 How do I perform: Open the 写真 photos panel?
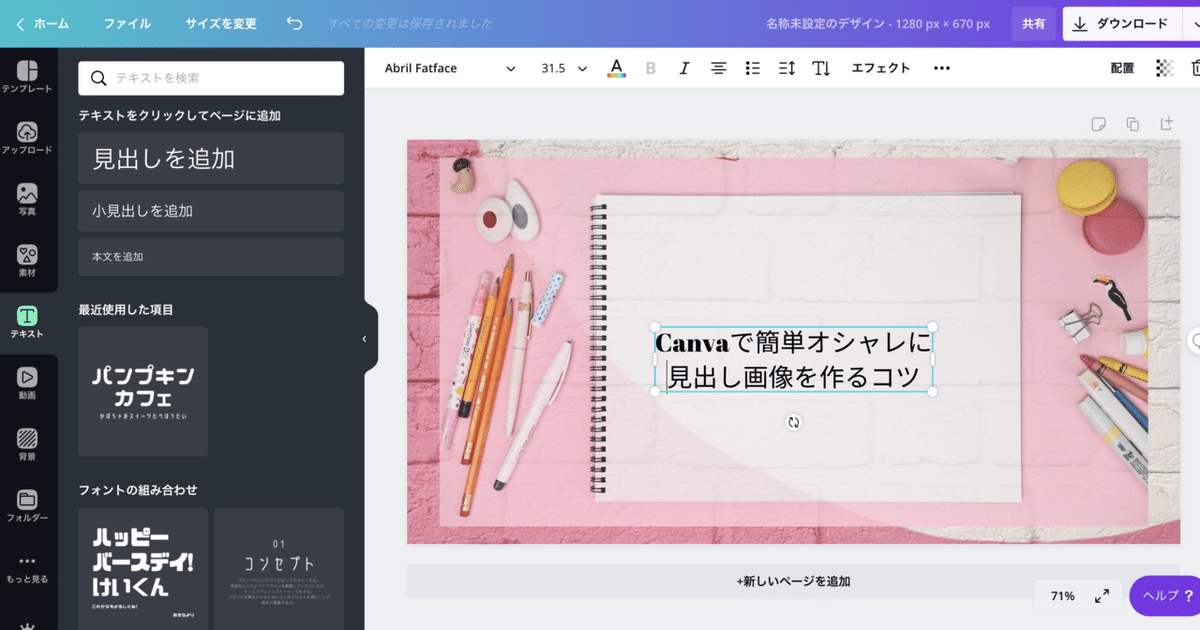click(28, 200)
